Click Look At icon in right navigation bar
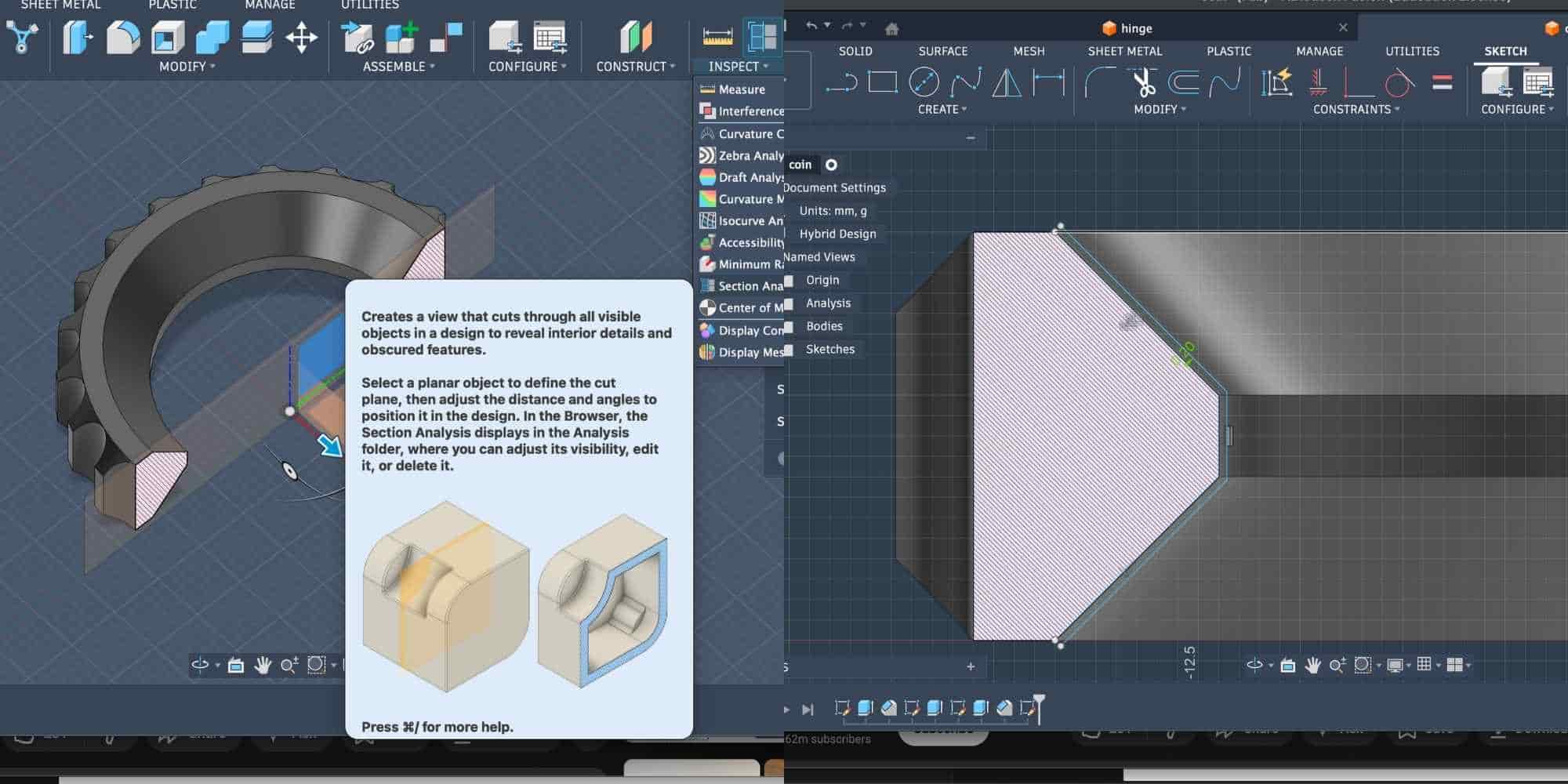Screen dimensions: 1568x784 pyautogui.click(x=1287, y=665)
